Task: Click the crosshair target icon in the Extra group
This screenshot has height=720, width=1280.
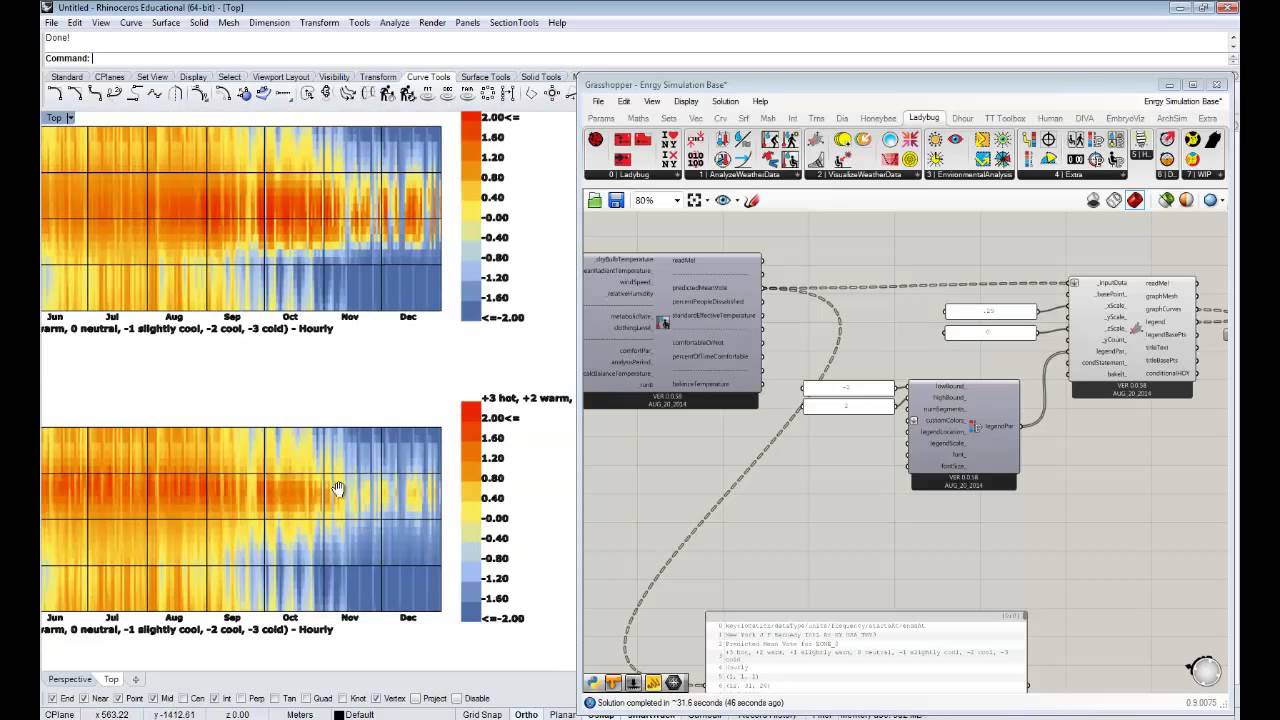Action: [x=1048, y=140]
